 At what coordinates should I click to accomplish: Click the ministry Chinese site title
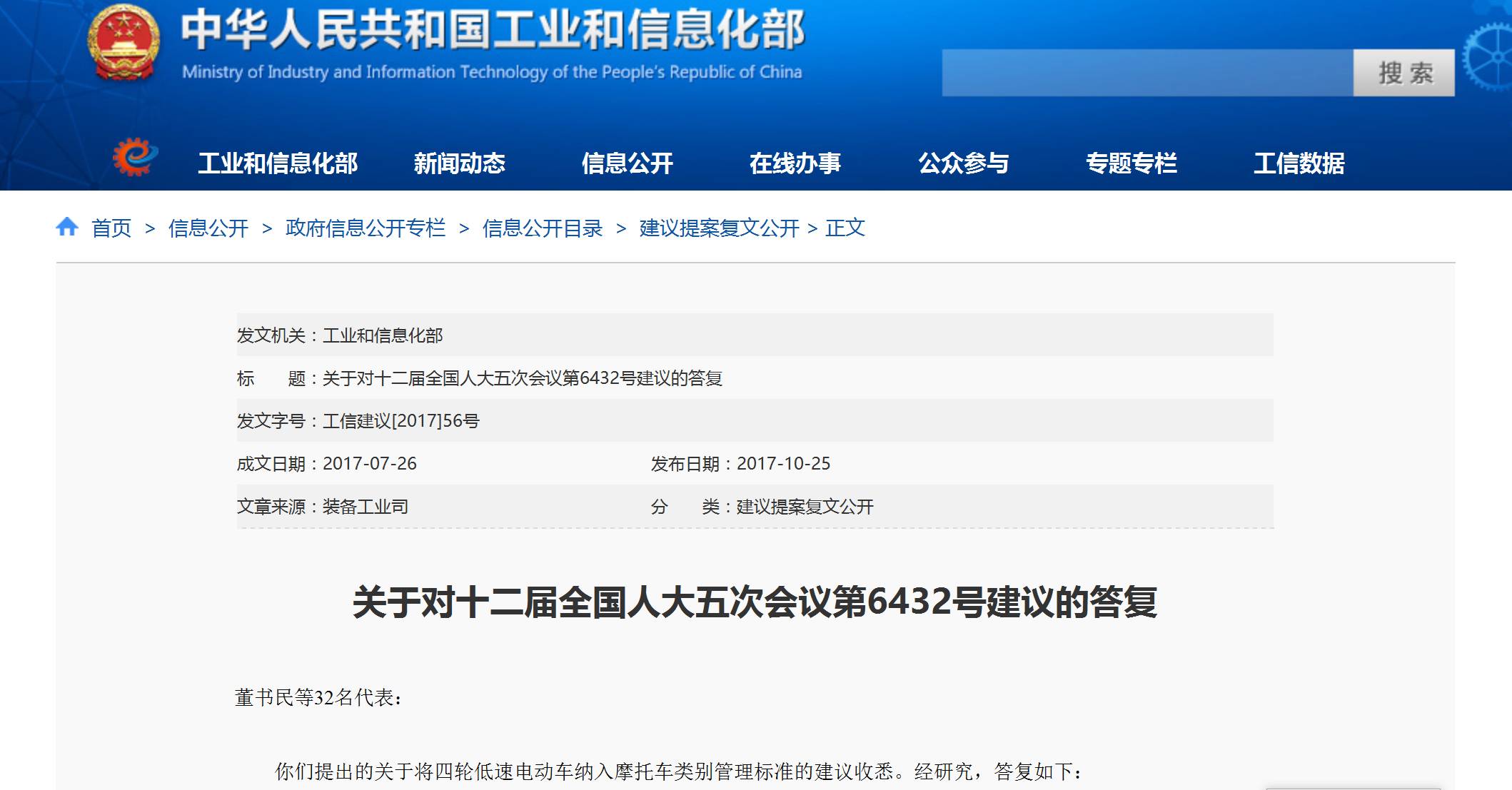(x=493, y=29)
